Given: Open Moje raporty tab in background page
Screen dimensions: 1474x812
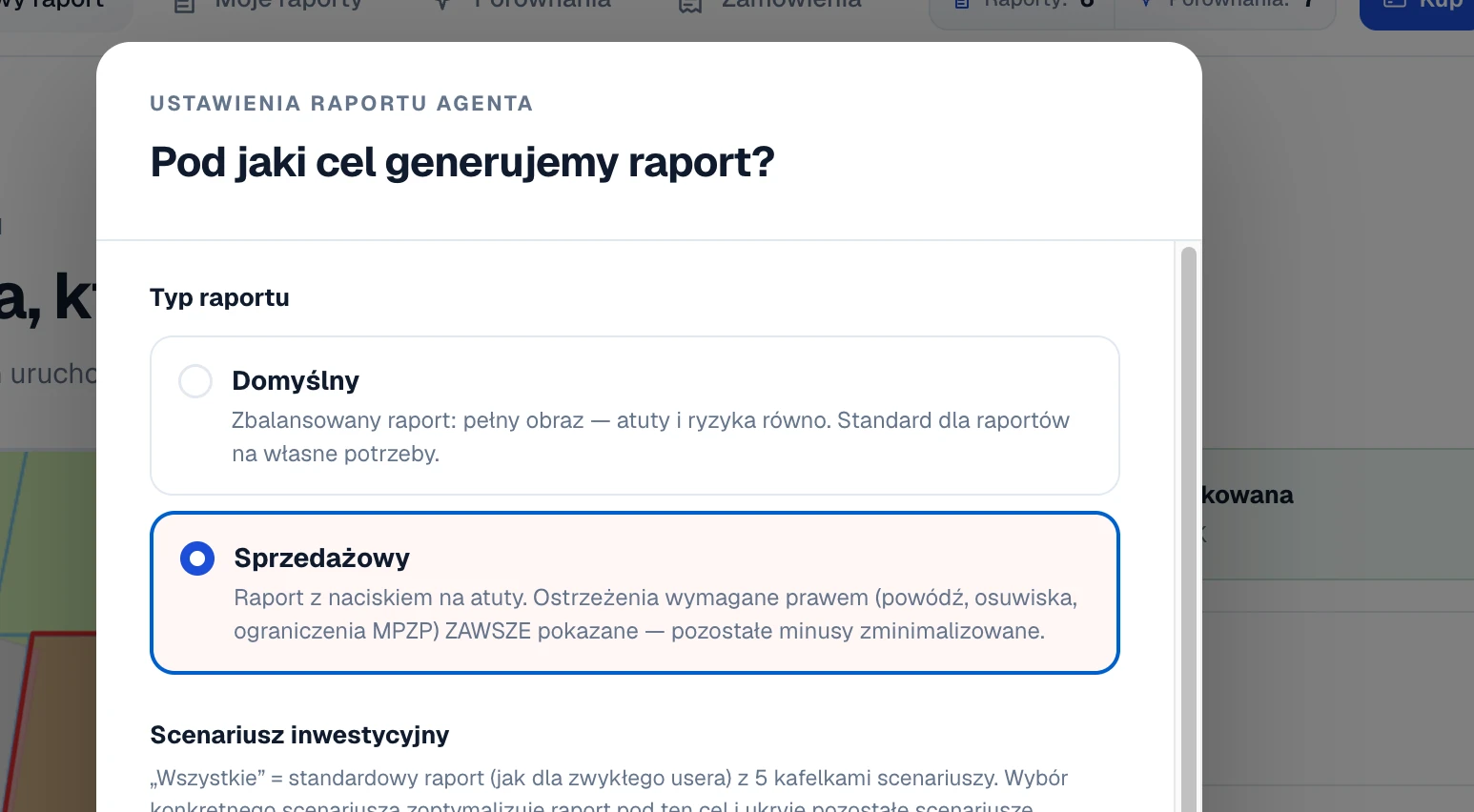Looking at the screenshot, I should coord(268,6).
